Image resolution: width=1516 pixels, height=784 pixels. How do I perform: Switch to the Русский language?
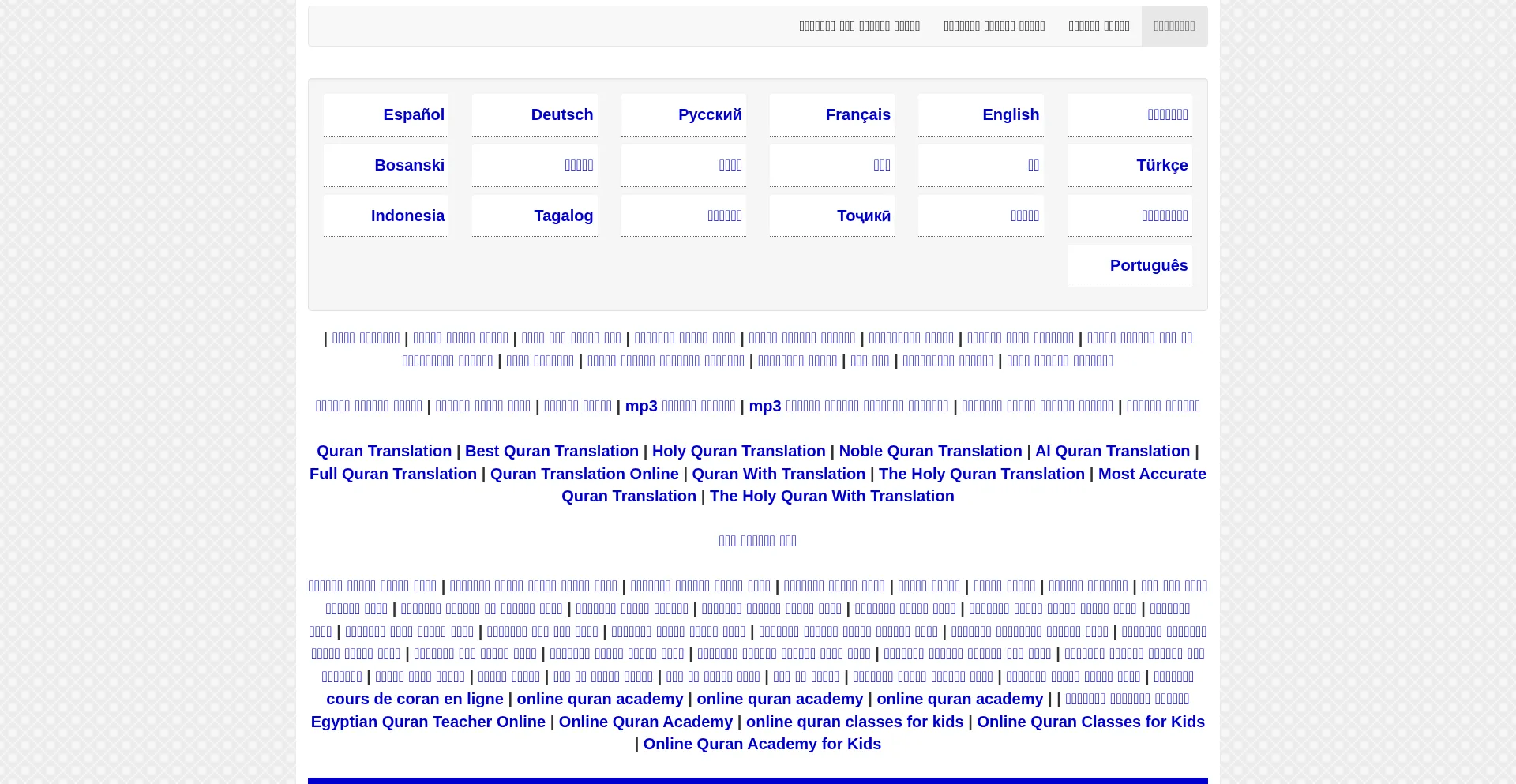(709, 114)
